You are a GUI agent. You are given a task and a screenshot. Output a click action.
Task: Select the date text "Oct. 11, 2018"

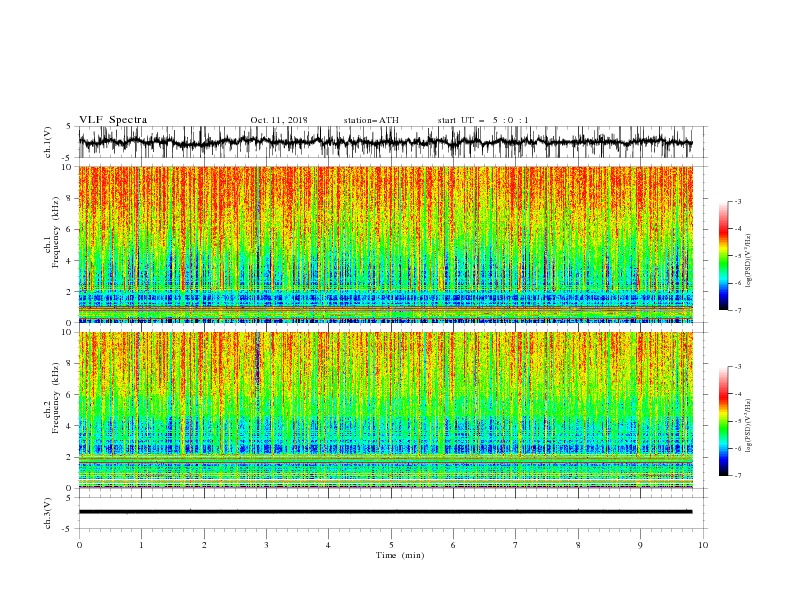[x=279, y=120]
